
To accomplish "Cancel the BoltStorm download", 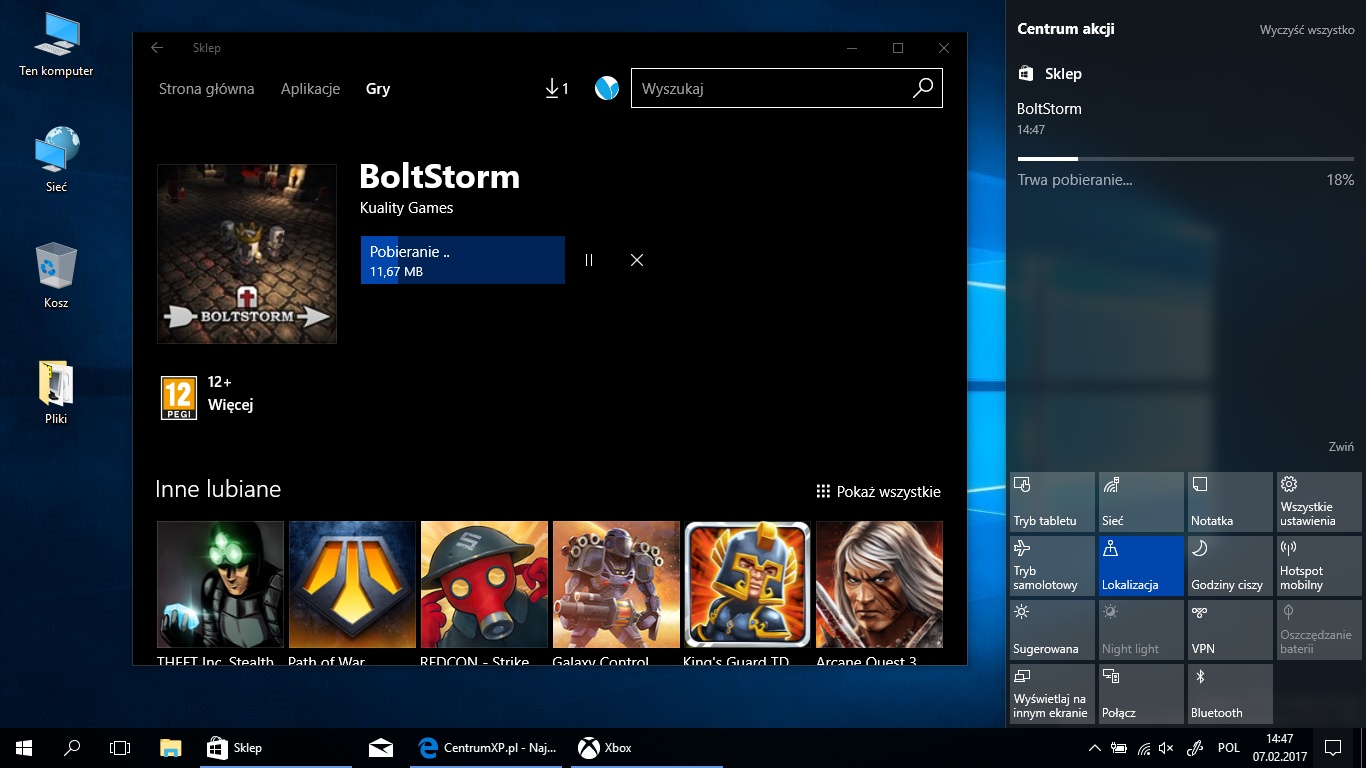I will click(x=637, y=260).
